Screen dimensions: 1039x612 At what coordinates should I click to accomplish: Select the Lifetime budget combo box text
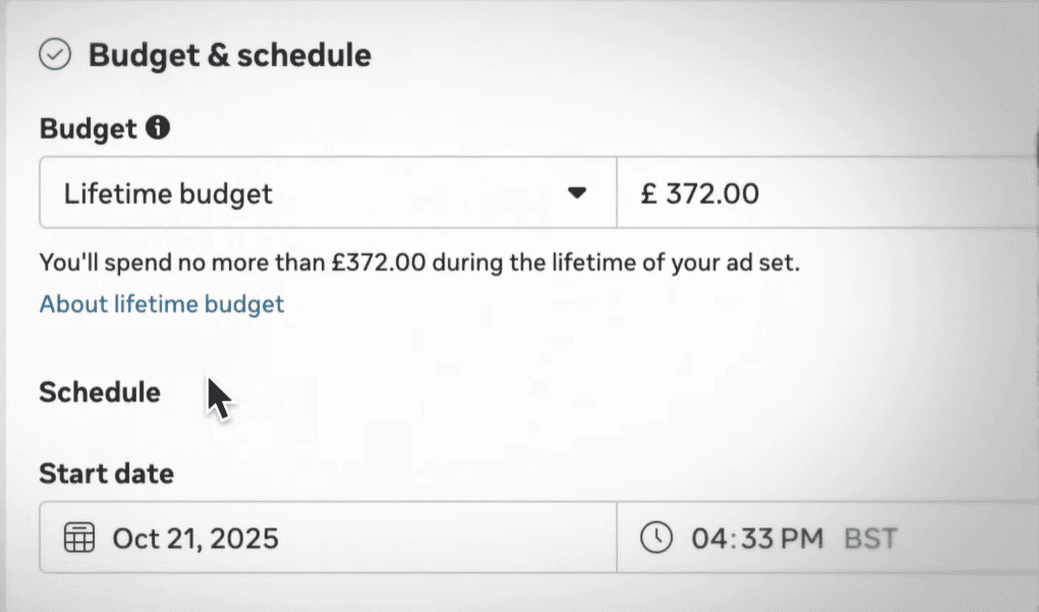click(x=168, y=193)
